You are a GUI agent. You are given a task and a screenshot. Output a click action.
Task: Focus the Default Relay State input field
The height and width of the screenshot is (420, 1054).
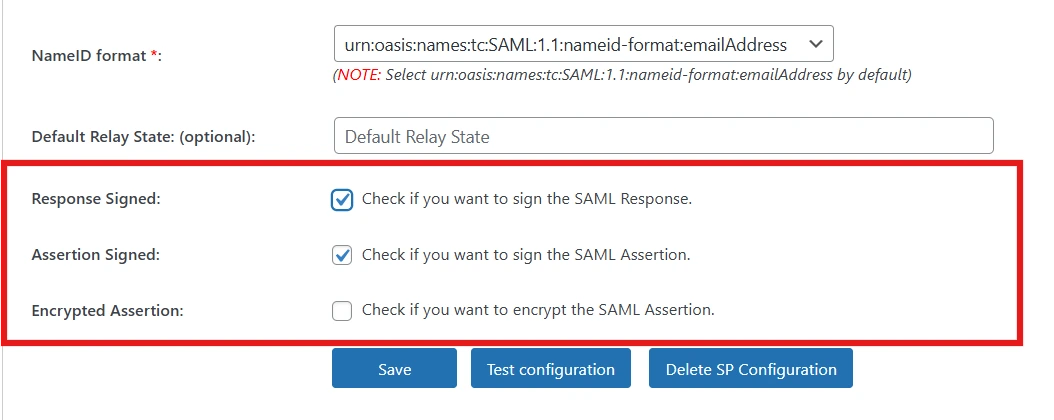click(663, 136)
